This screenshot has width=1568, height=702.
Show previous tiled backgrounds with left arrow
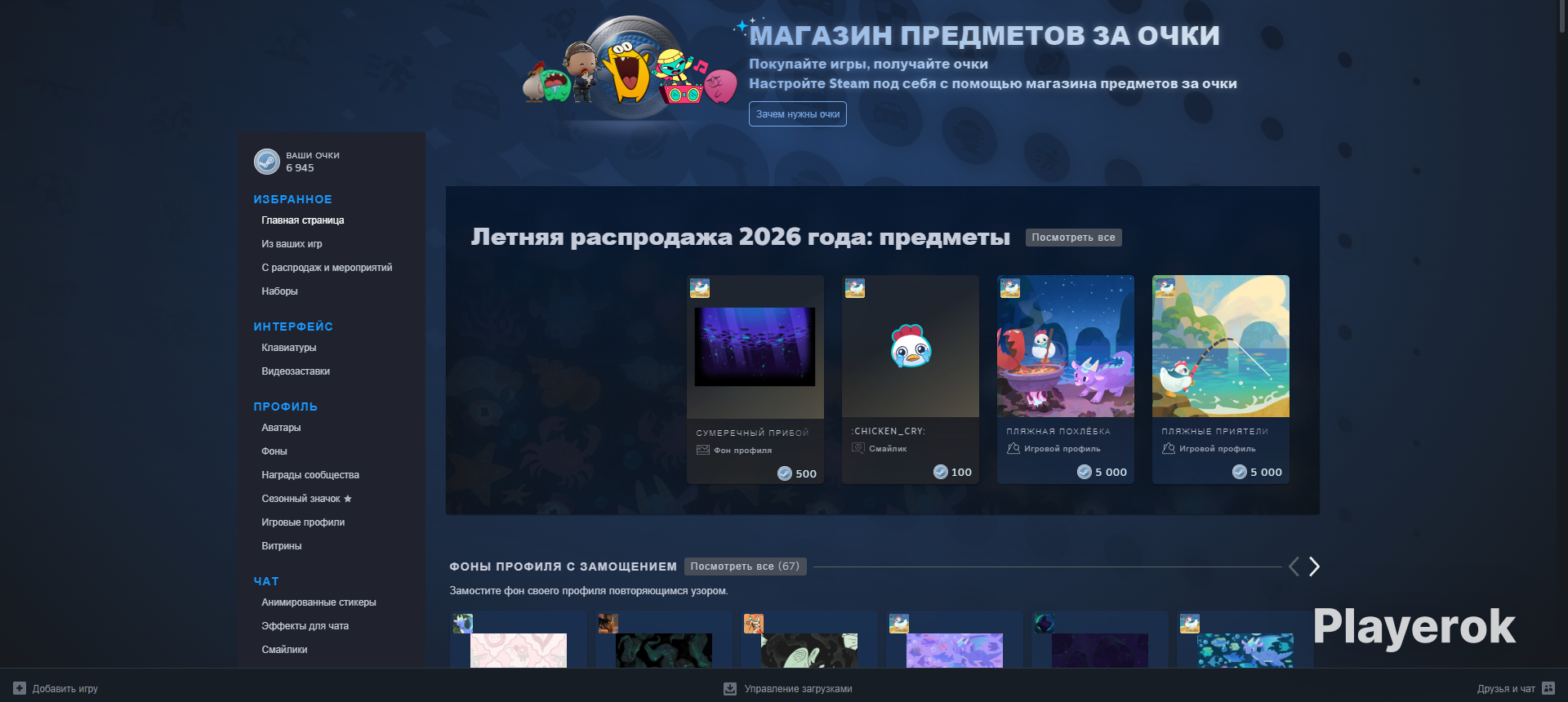click(1294, 566)
